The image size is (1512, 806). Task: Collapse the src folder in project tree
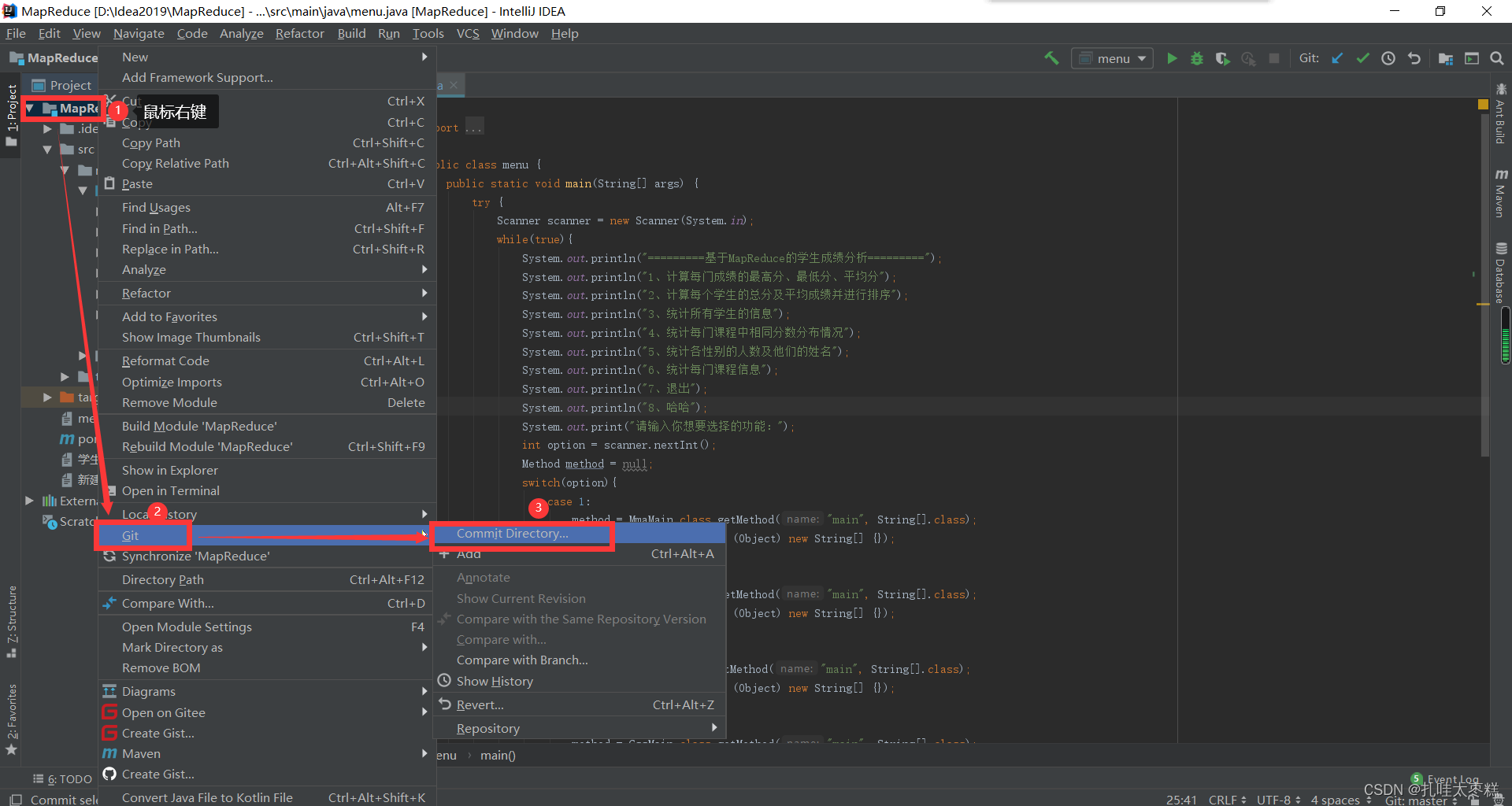(47, 150)
